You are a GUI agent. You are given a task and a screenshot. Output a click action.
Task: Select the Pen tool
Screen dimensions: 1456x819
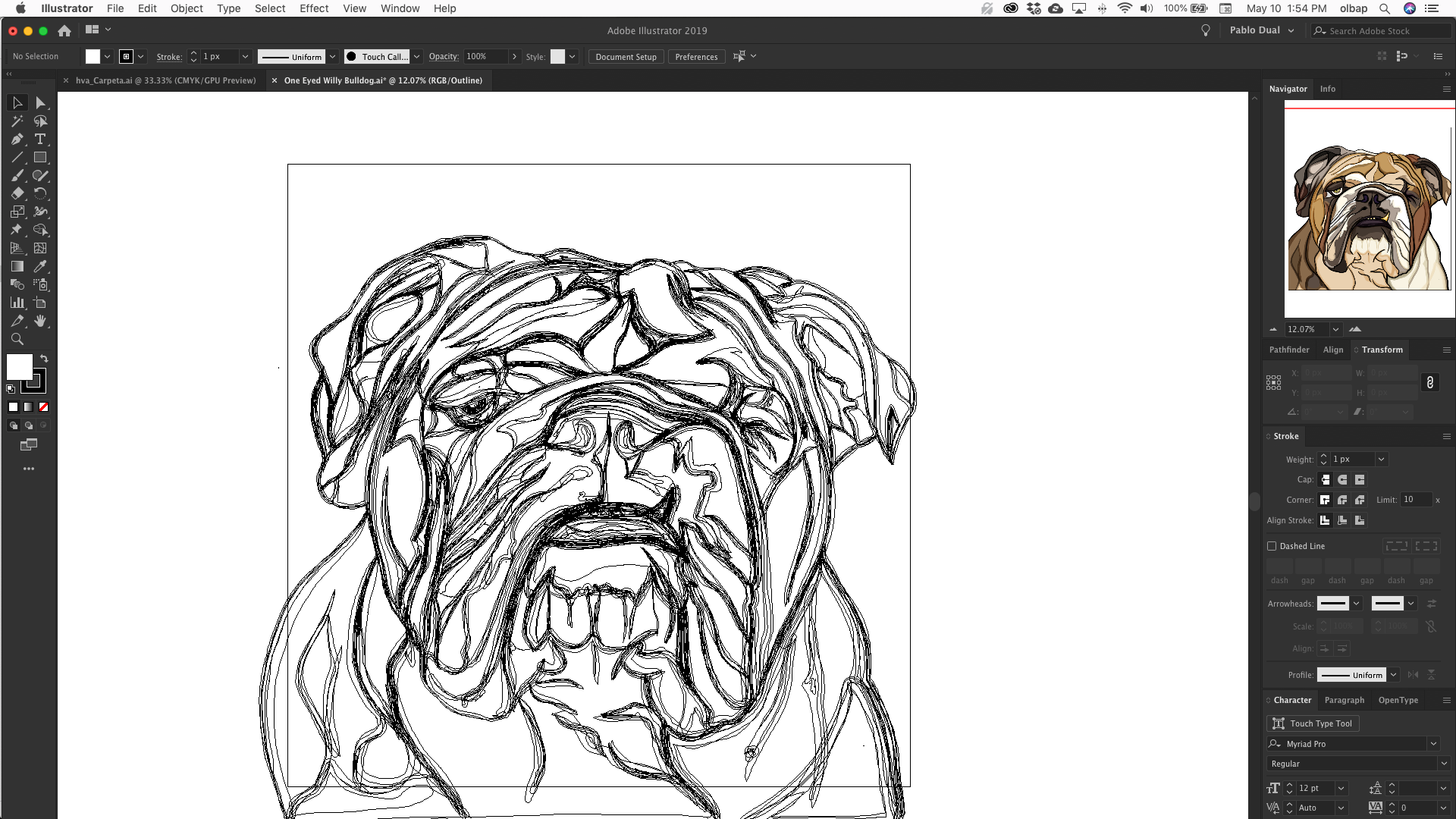point(17,140)
